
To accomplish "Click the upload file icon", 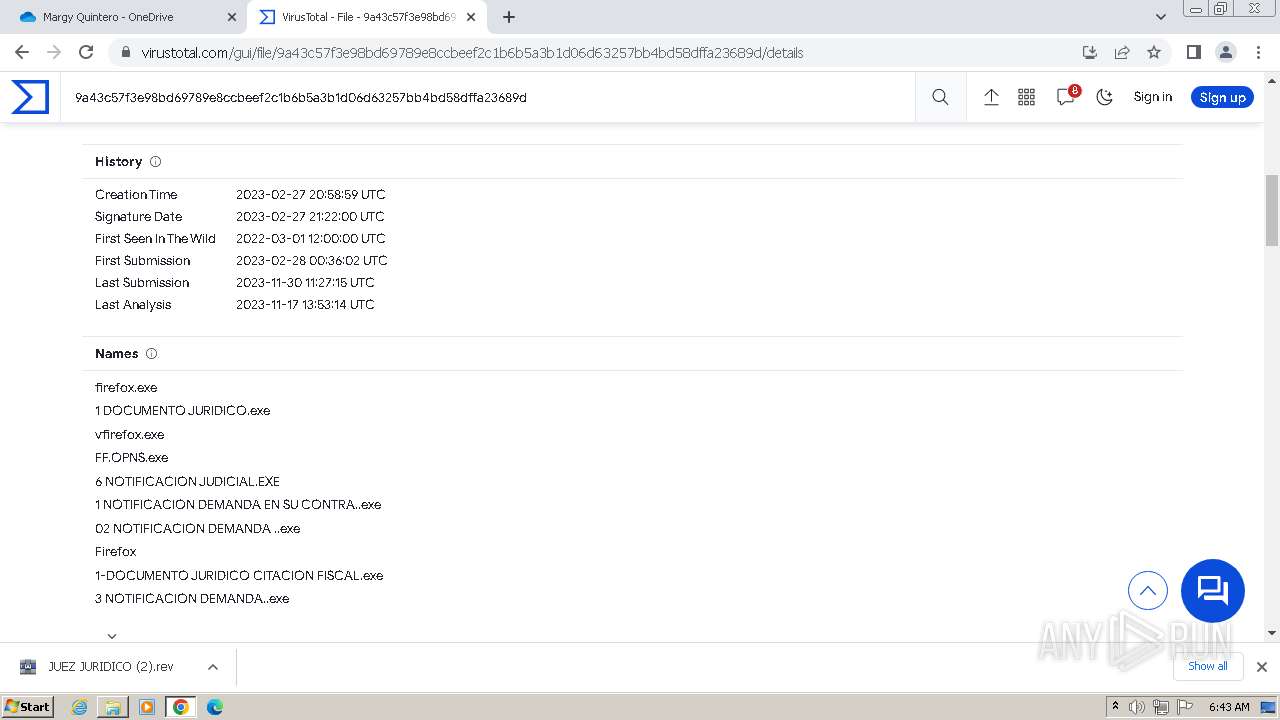I will 991,97.
